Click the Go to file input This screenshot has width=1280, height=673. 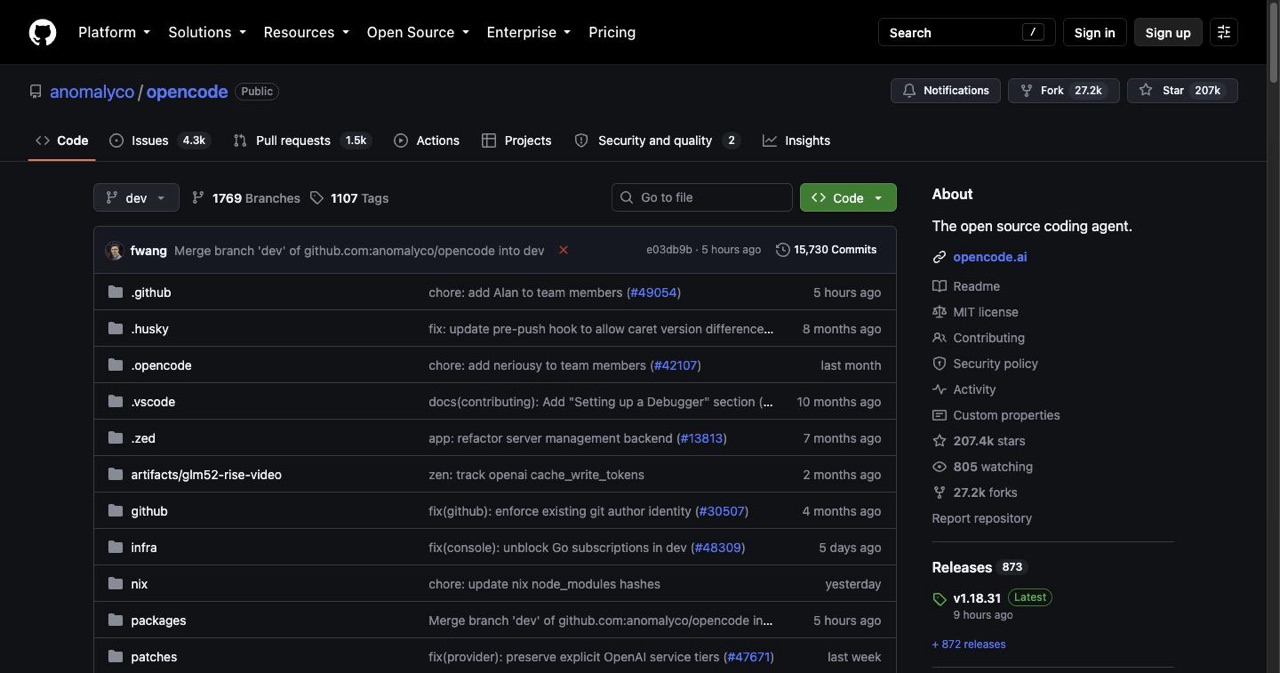702,198
